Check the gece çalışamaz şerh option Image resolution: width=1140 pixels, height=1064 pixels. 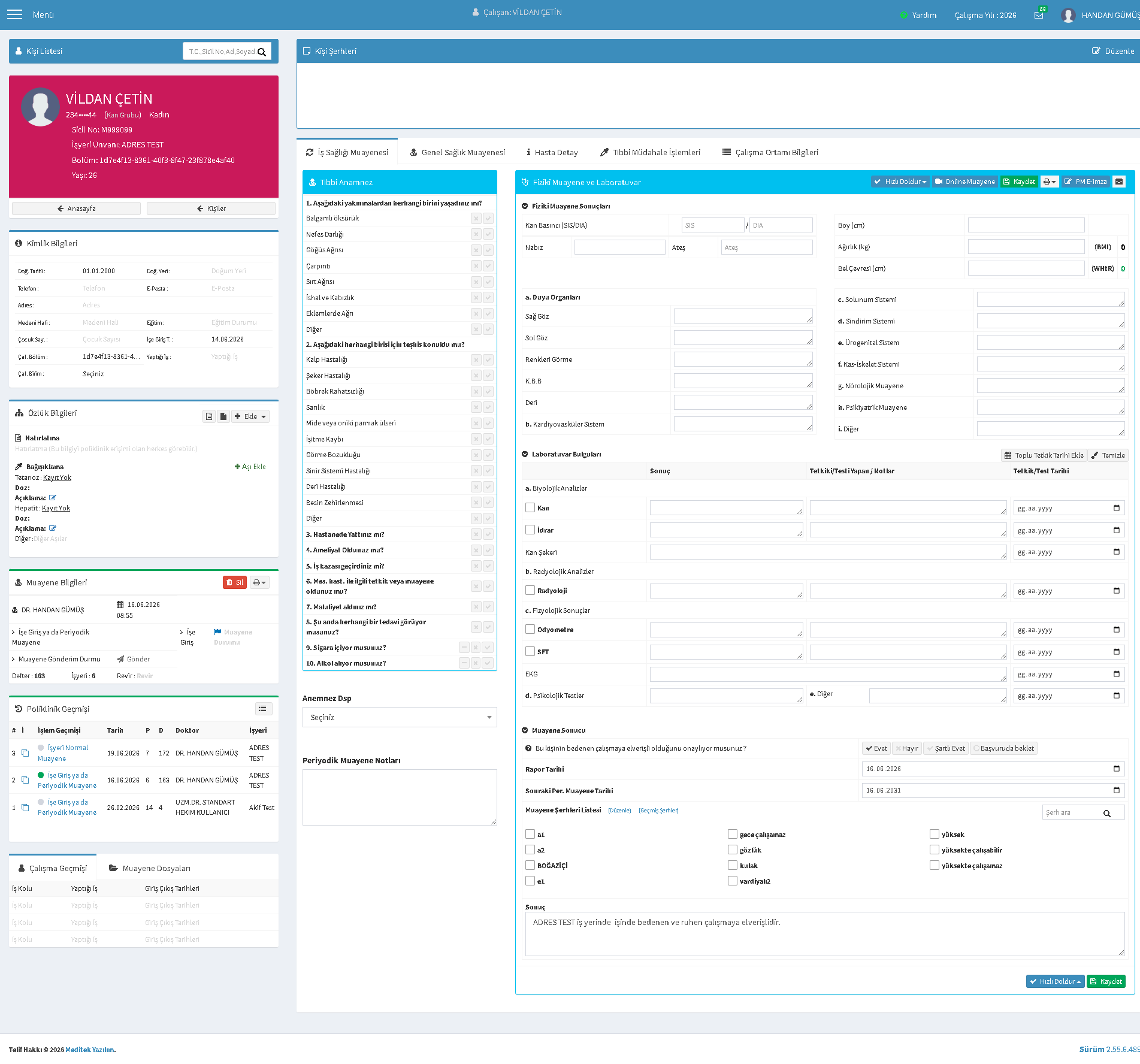[x=733, y=834]
